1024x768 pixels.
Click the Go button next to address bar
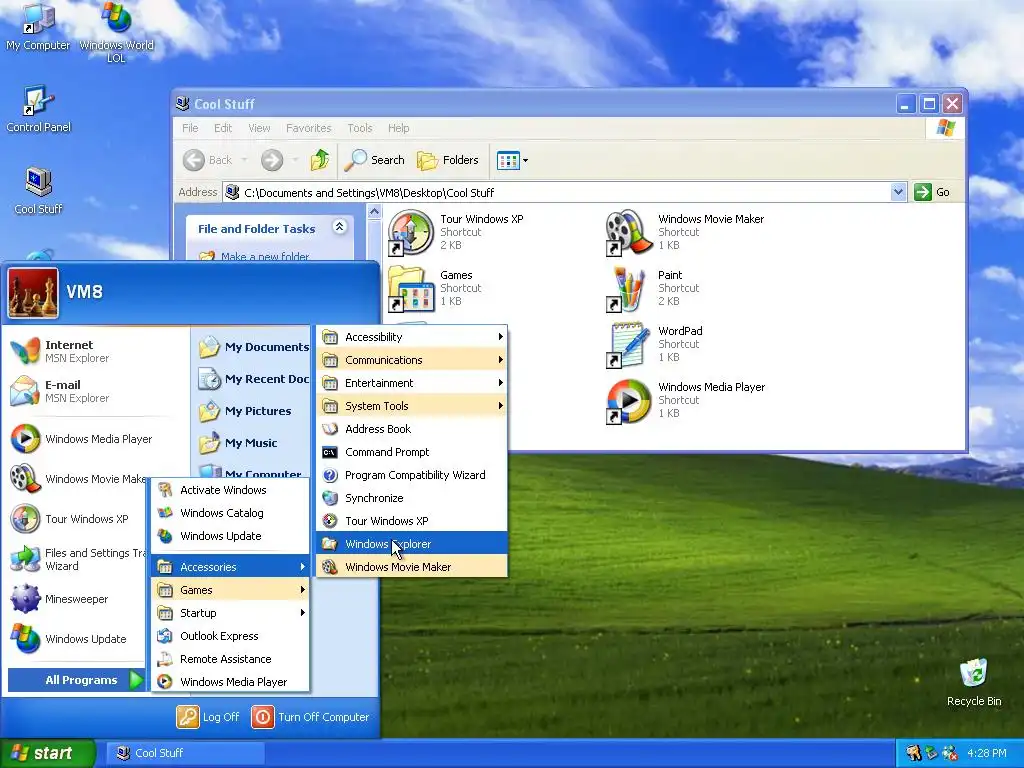coord(932,192)
